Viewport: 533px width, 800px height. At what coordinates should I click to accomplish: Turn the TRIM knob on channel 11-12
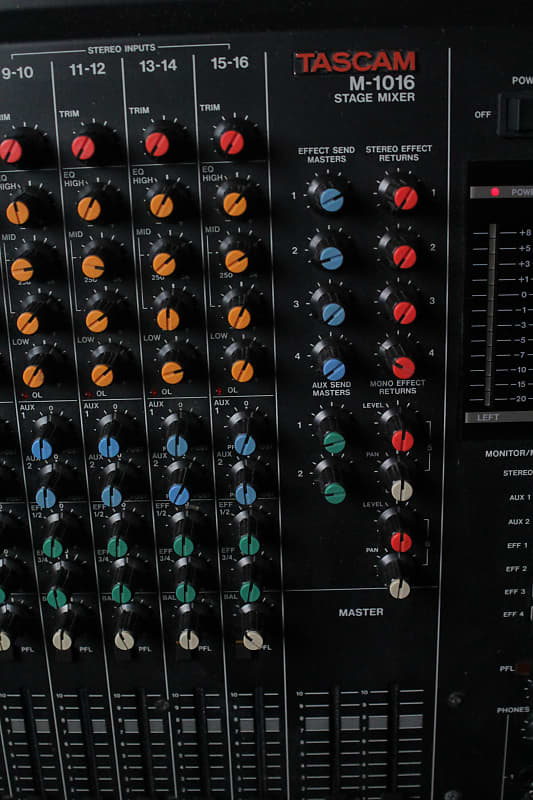coord(83,147)
